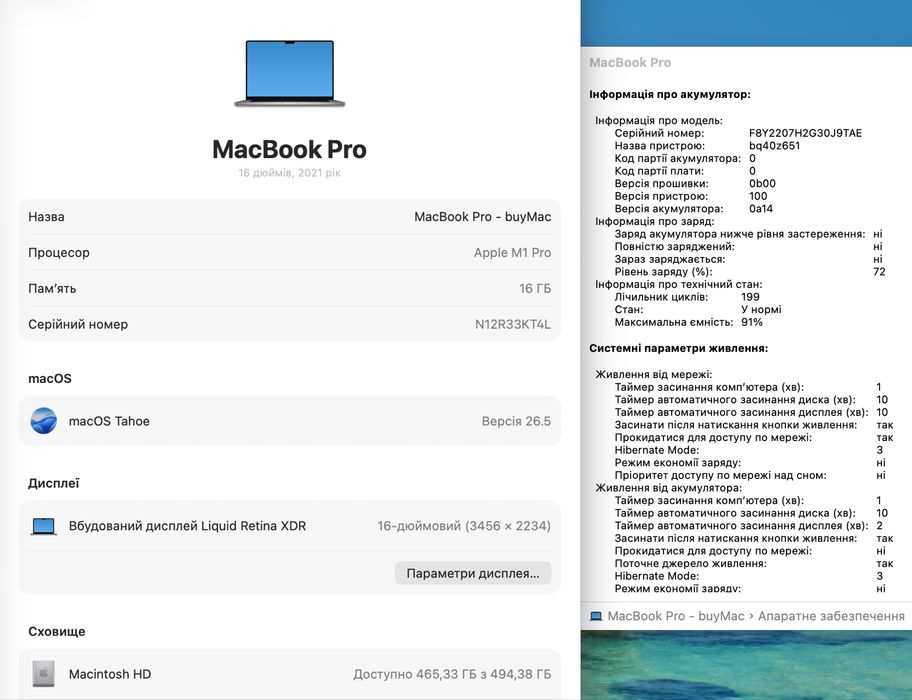Viewport: 912px width, 700px height.
Task: Click Версія прошивки label
Action: pos(661,183)
